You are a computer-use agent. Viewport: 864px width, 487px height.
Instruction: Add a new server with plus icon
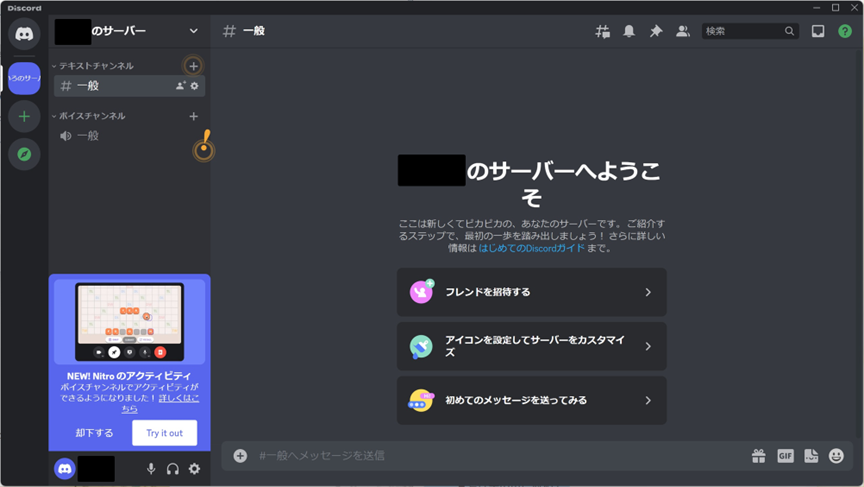click(24, 116)
